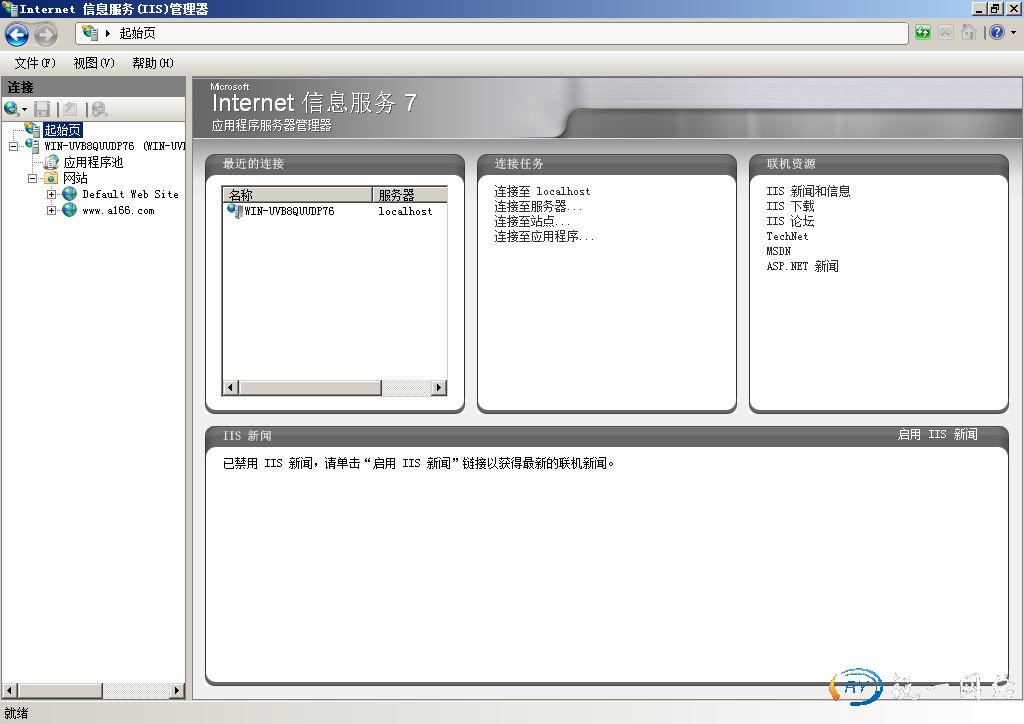Viewport: 1024px width, 724px height.
Task: Open Help with the question mark icon
Action: point(996,33)
